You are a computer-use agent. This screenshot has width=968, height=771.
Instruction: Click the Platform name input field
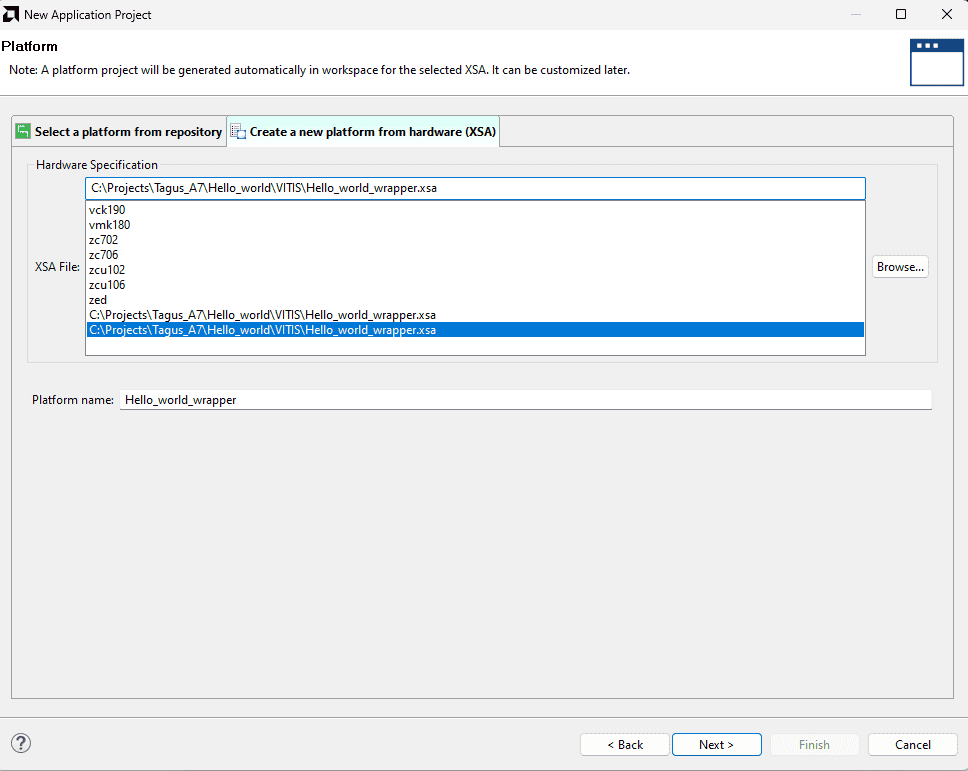tap(525, 400)
